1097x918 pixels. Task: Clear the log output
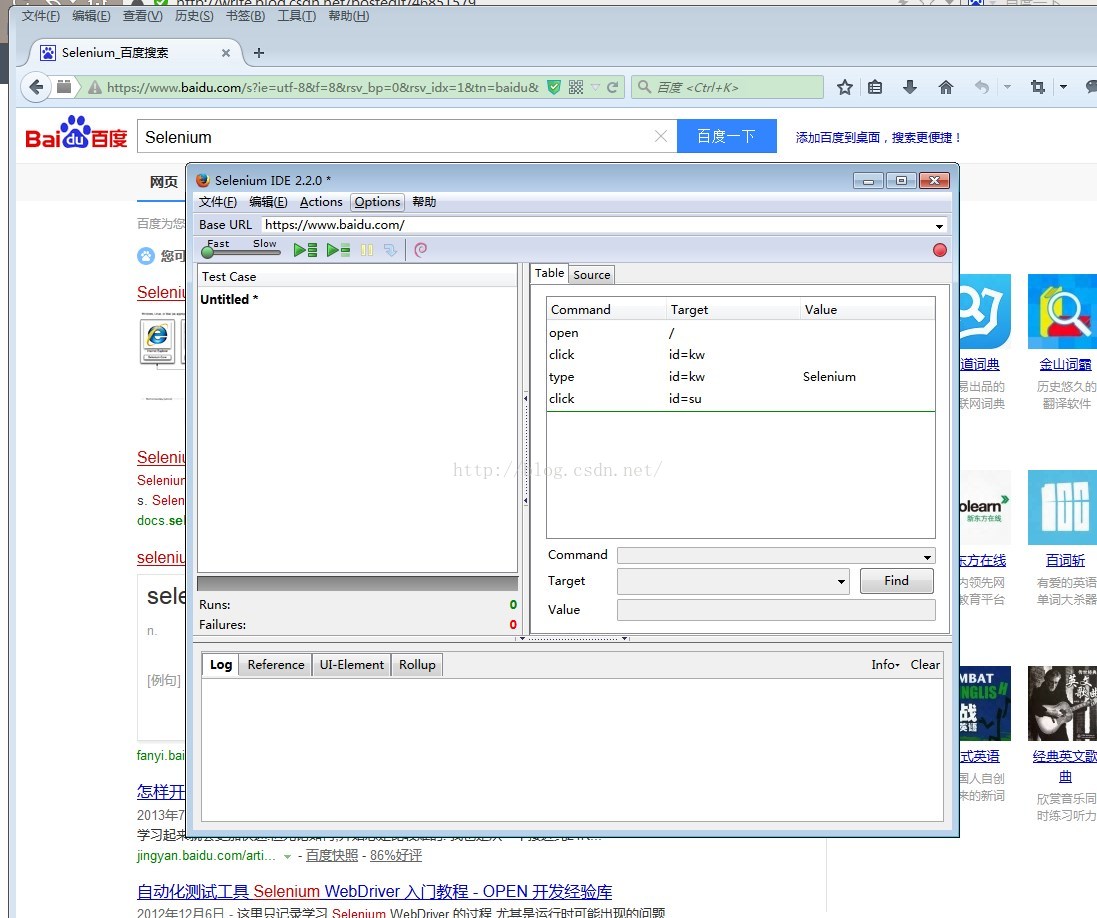(925, 665)
